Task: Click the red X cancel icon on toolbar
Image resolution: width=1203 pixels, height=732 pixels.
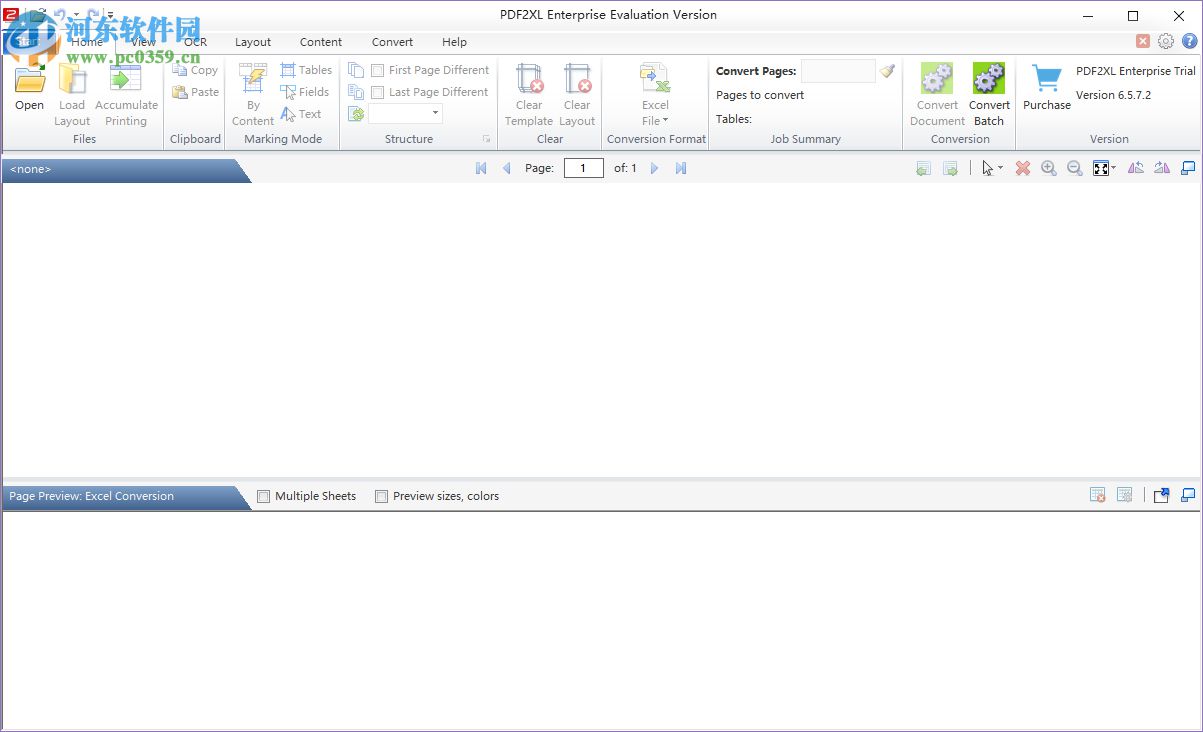Action: [x=1022, y=168]
